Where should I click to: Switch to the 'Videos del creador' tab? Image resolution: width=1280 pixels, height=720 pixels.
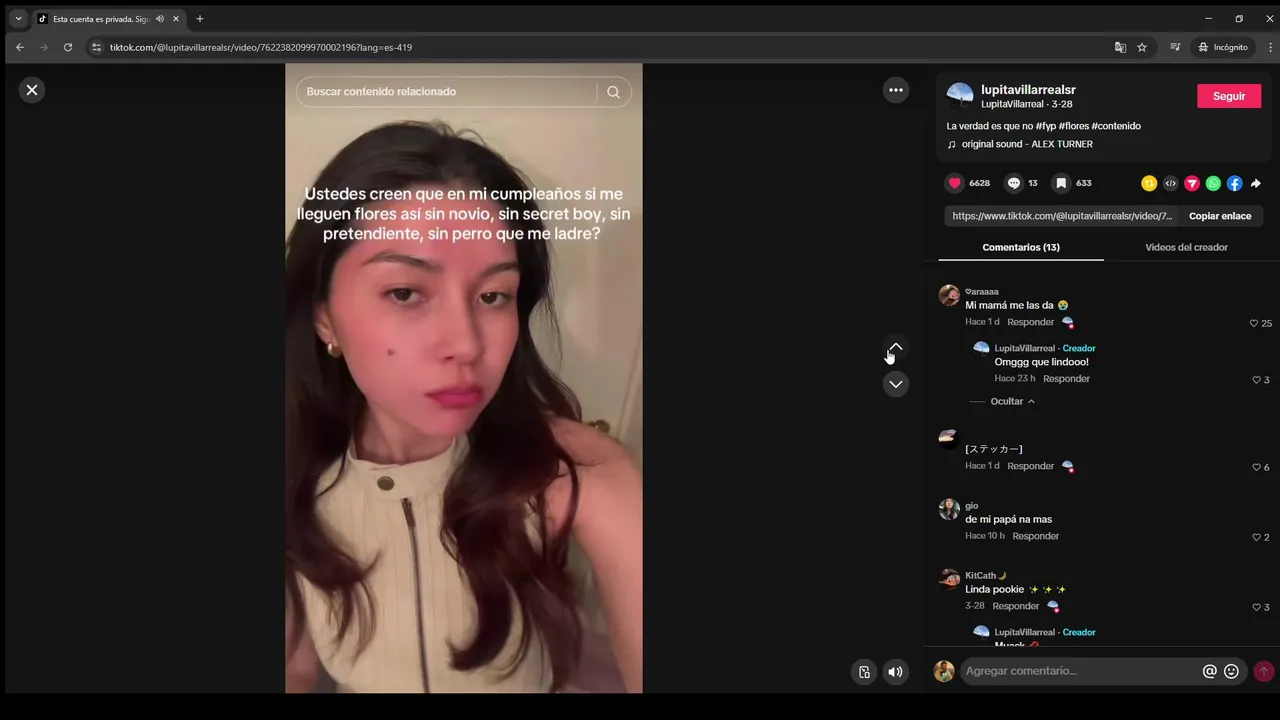1186,247
